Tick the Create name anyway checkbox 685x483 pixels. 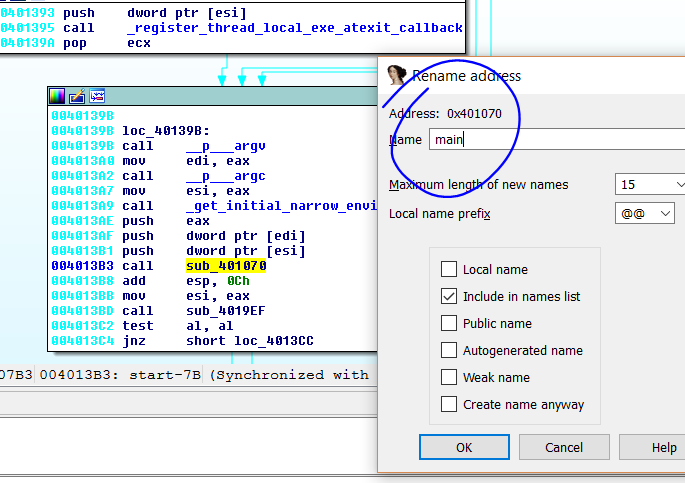click(x=449, y=404)
